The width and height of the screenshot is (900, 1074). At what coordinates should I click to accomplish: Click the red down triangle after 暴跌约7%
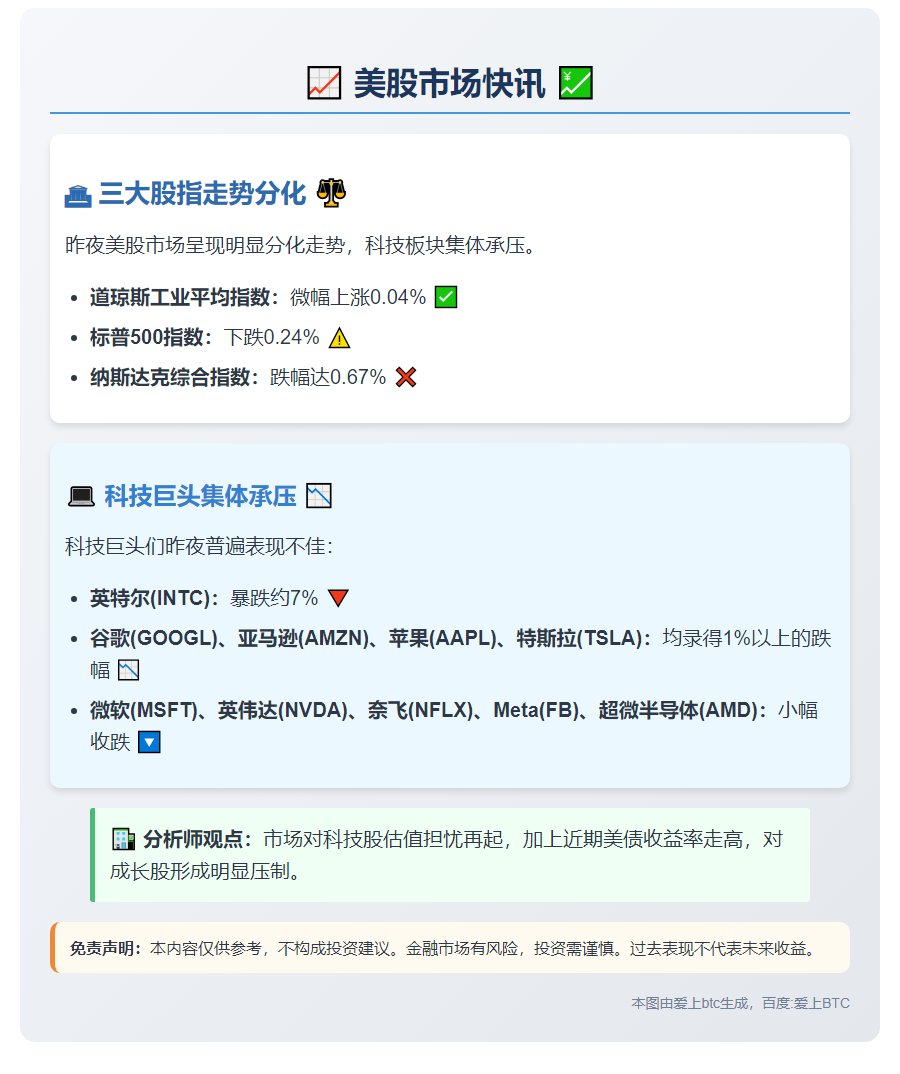[x=338, y=598]
